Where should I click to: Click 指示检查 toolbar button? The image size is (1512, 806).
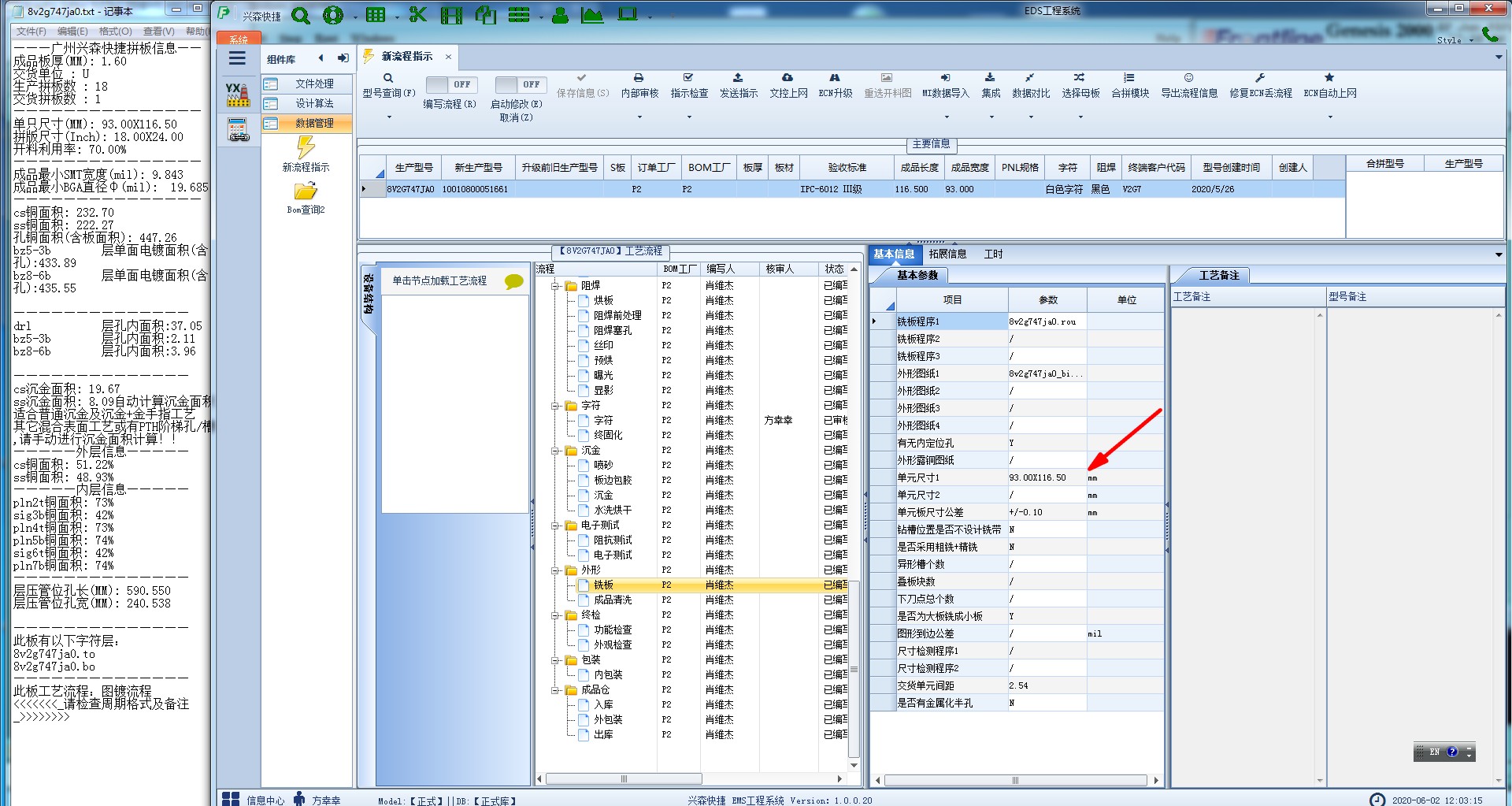click(x=689, y=86)
